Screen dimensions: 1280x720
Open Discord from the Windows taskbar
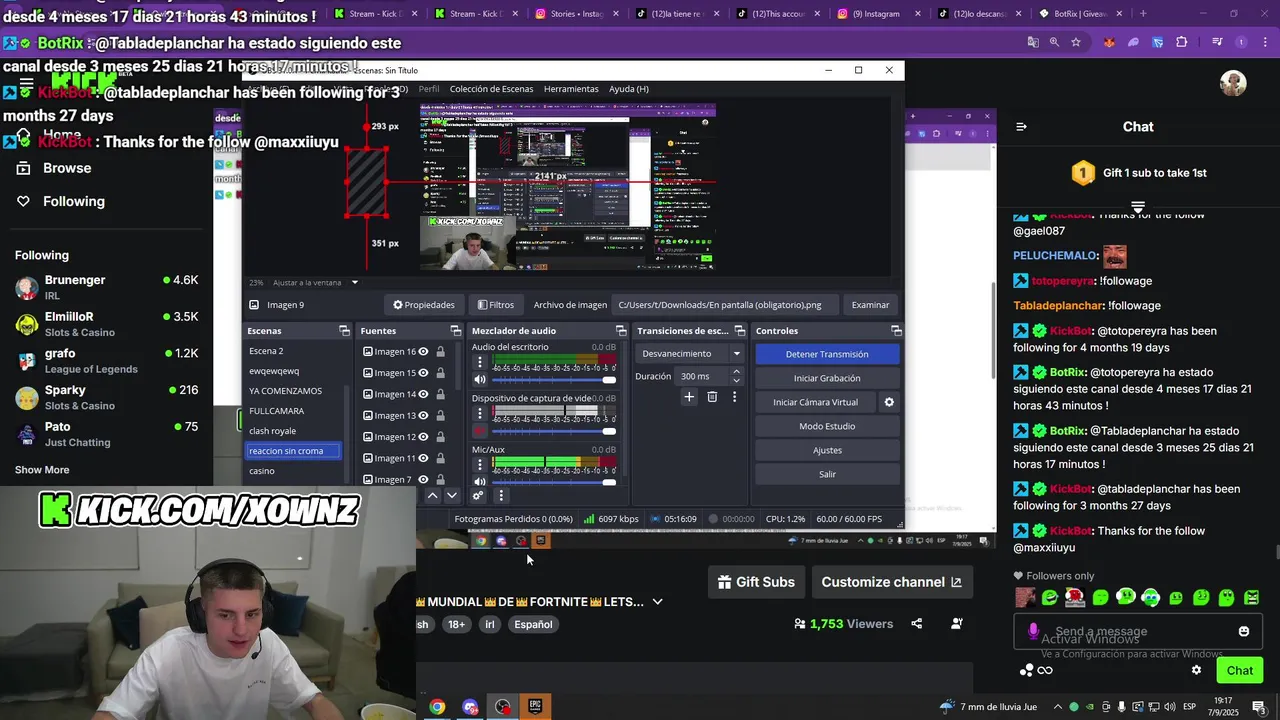(x=470, y=706)
